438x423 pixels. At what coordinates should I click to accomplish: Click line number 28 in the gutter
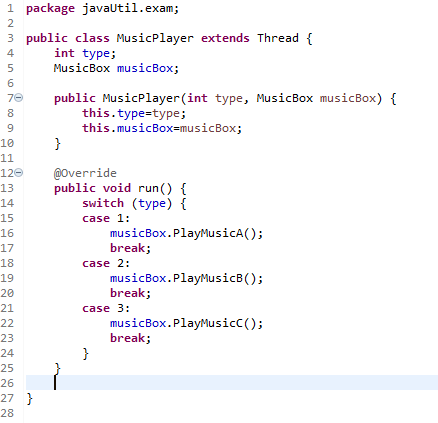(x=7, y=413)
